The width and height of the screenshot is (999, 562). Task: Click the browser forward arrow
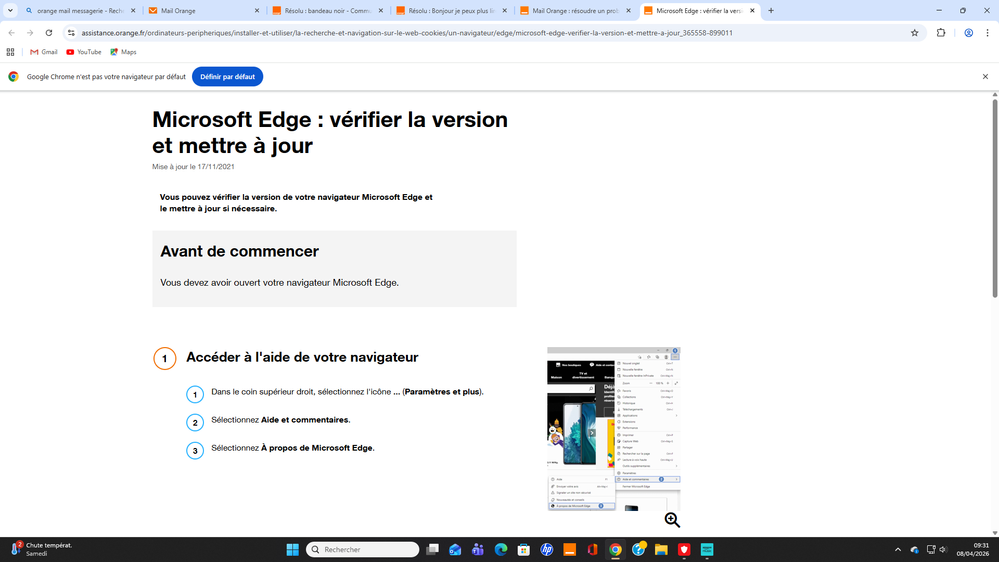point(30,32)
